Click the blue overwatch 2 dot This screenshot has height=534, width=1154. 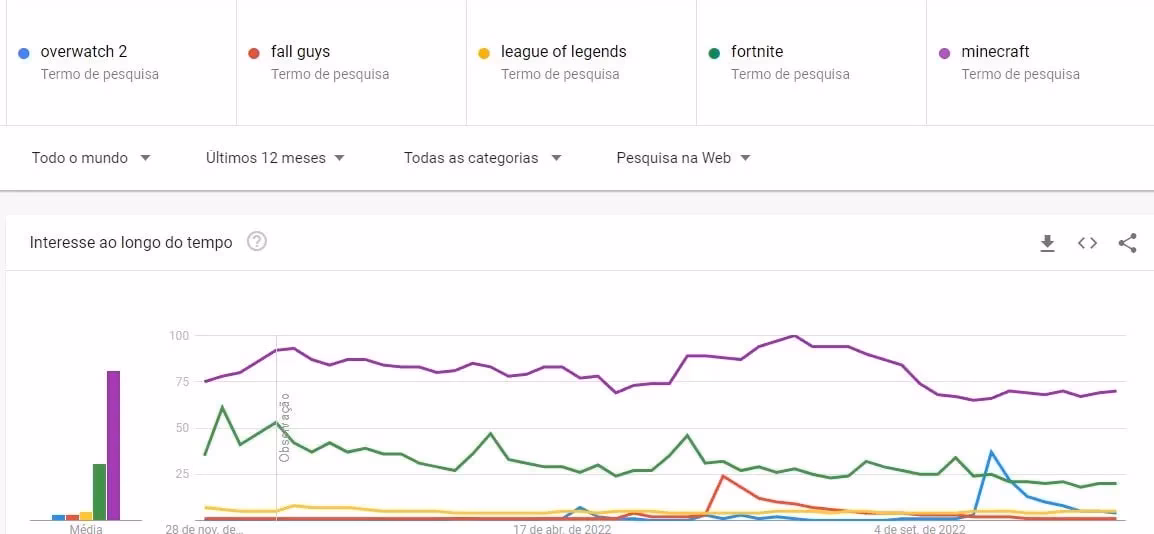(x=24, y=52)
